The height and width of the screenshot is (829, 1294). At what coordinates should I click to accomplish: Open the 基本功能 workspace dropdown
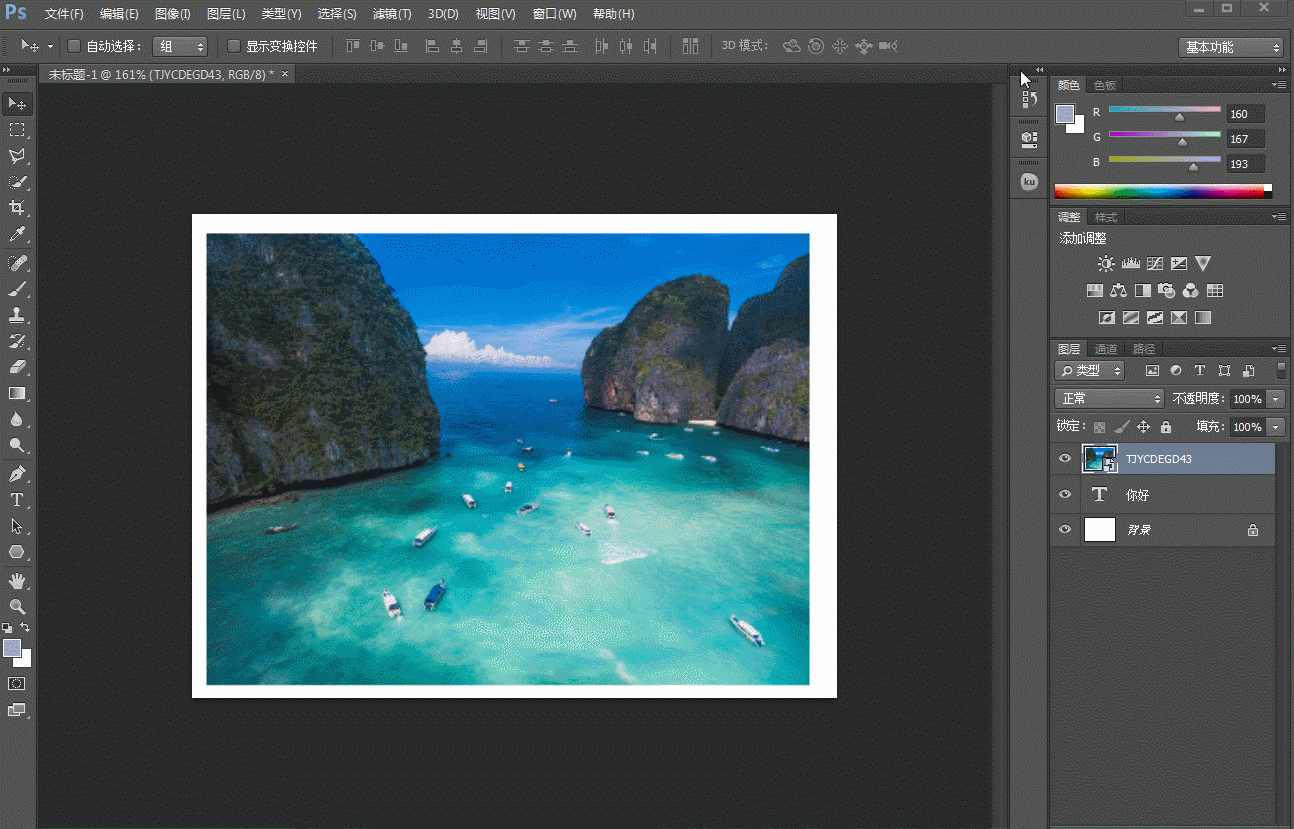pyautogui.click(x=1230, y=47)
